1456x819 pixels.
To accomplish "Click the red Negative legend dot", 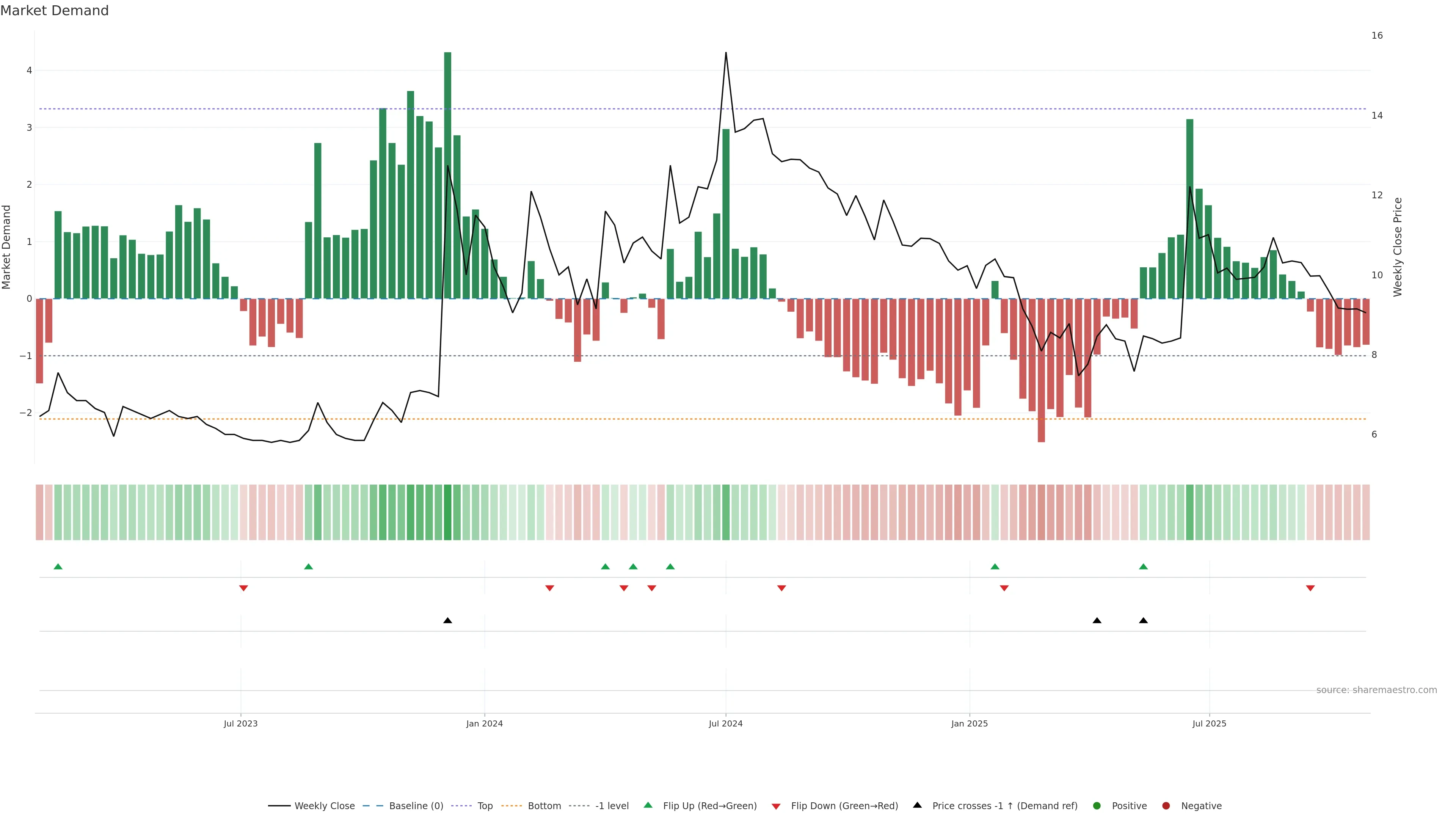I will tap(1166, 806).
